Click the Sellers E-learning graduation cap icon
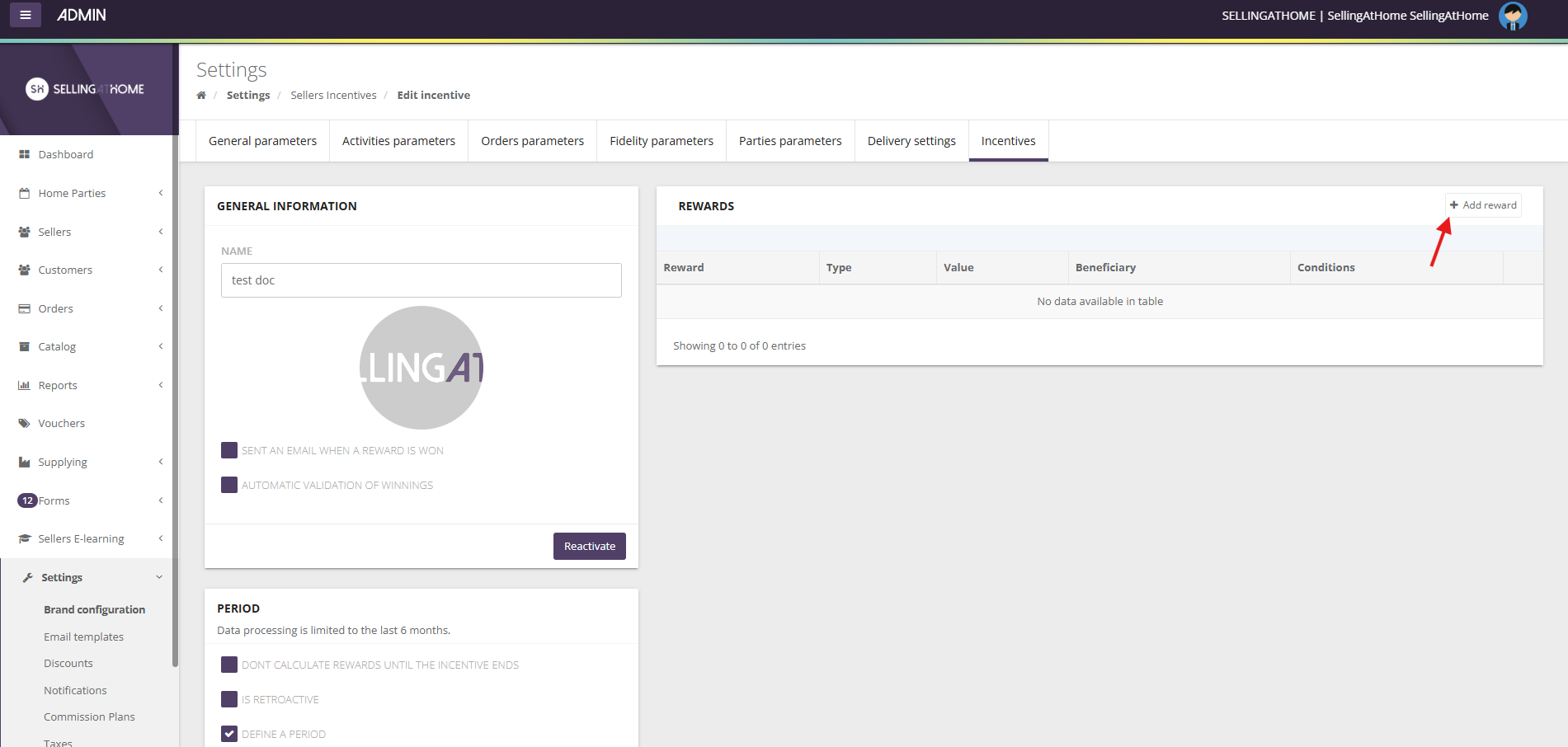This screenshot has width=1568, height=747. (24, 538)
